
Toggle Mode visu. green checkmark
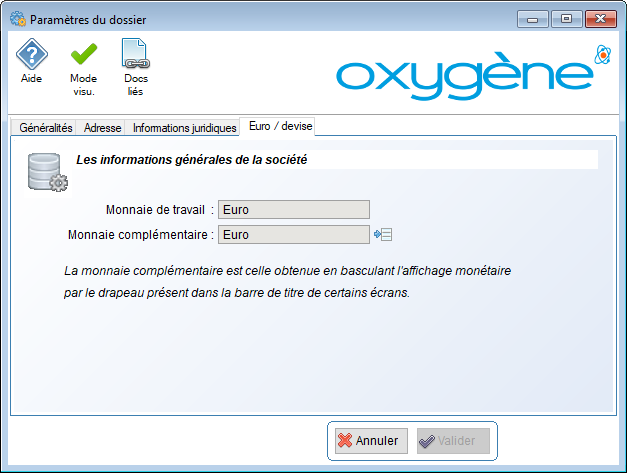pyautogui.click(x=84, y=54)
